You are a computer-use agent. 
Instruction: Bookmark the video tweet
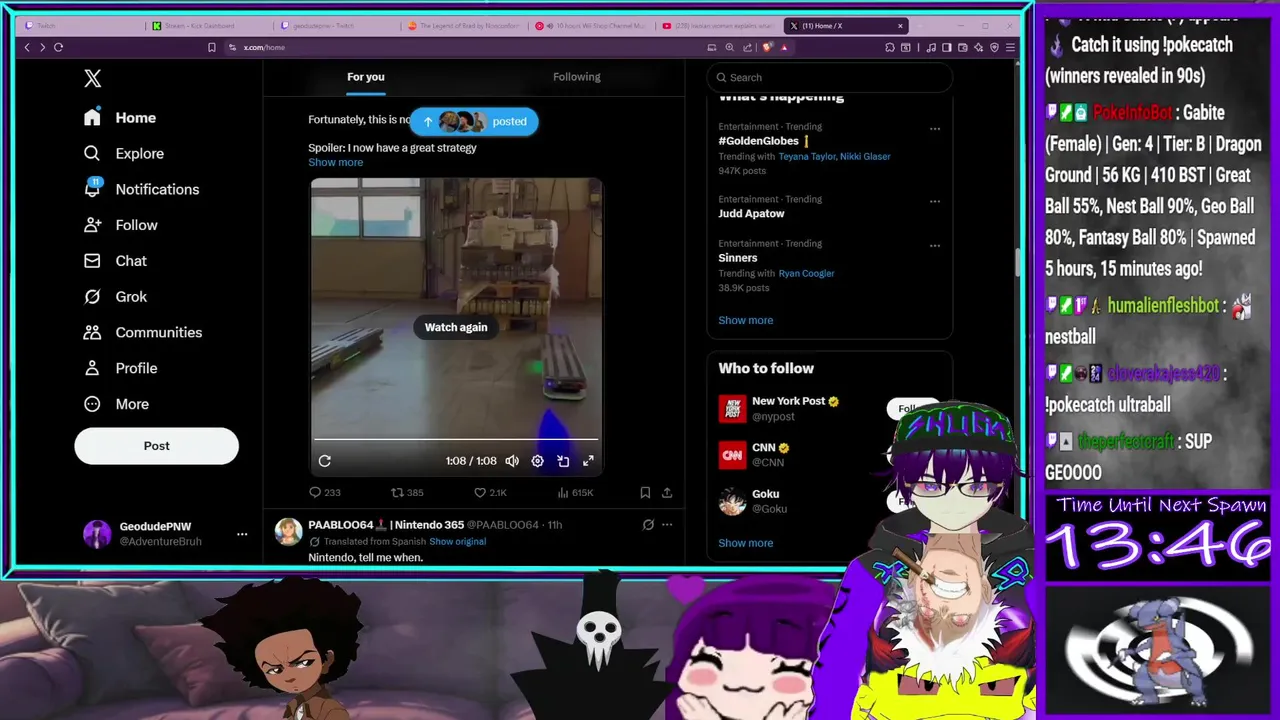pyautogui.click(x=645, y=492)
